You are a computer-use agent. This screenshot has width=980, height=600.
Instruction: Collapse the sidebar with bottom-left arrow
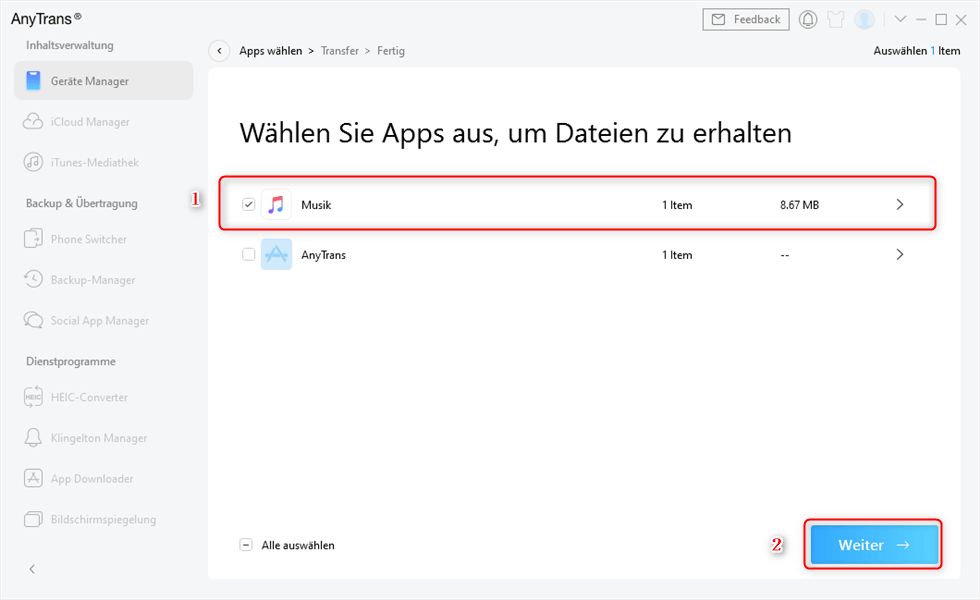coord(32,569)
